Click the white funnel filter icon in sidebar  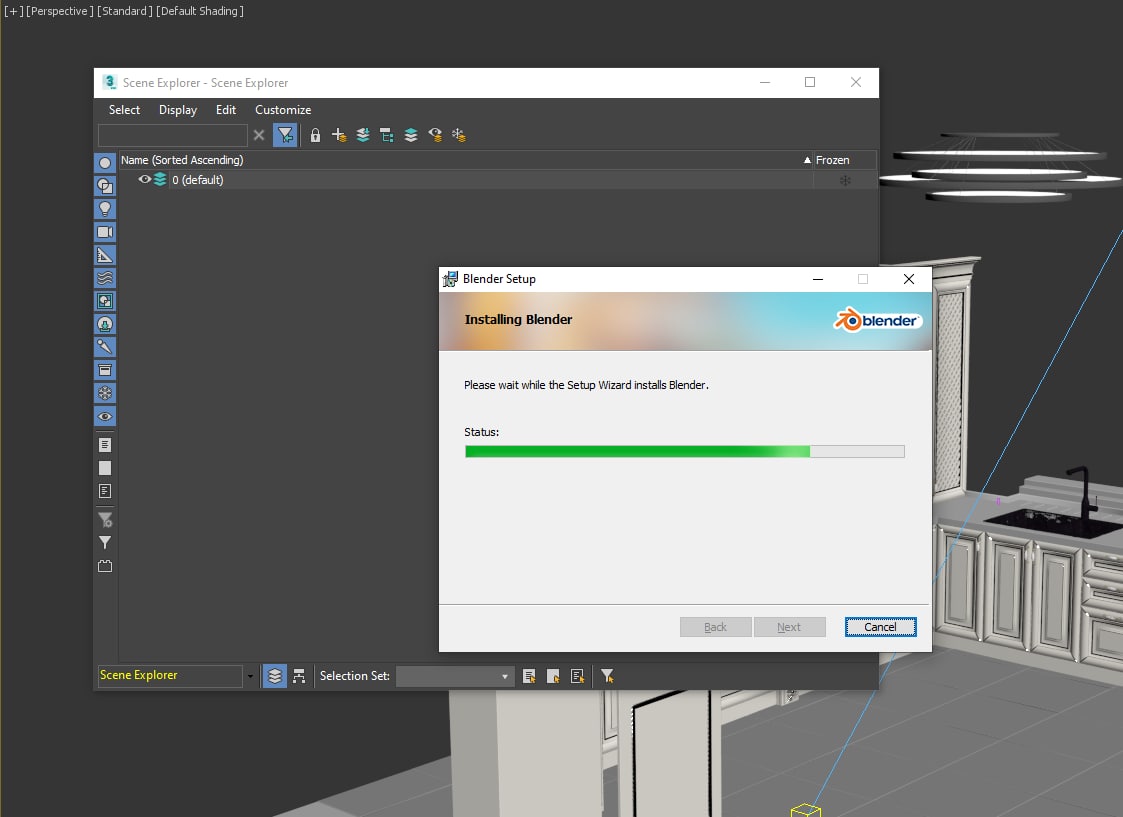point(105,543)
